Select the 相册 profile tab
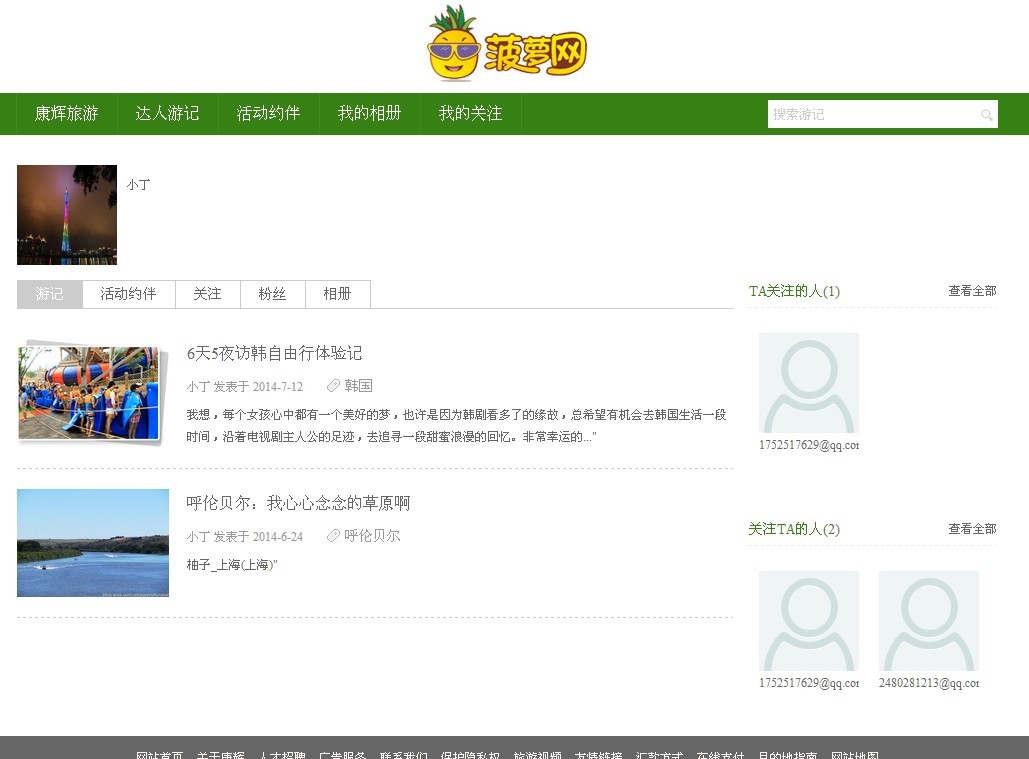The height and width of the screenshot is (759, 1029). pos(337,294)
